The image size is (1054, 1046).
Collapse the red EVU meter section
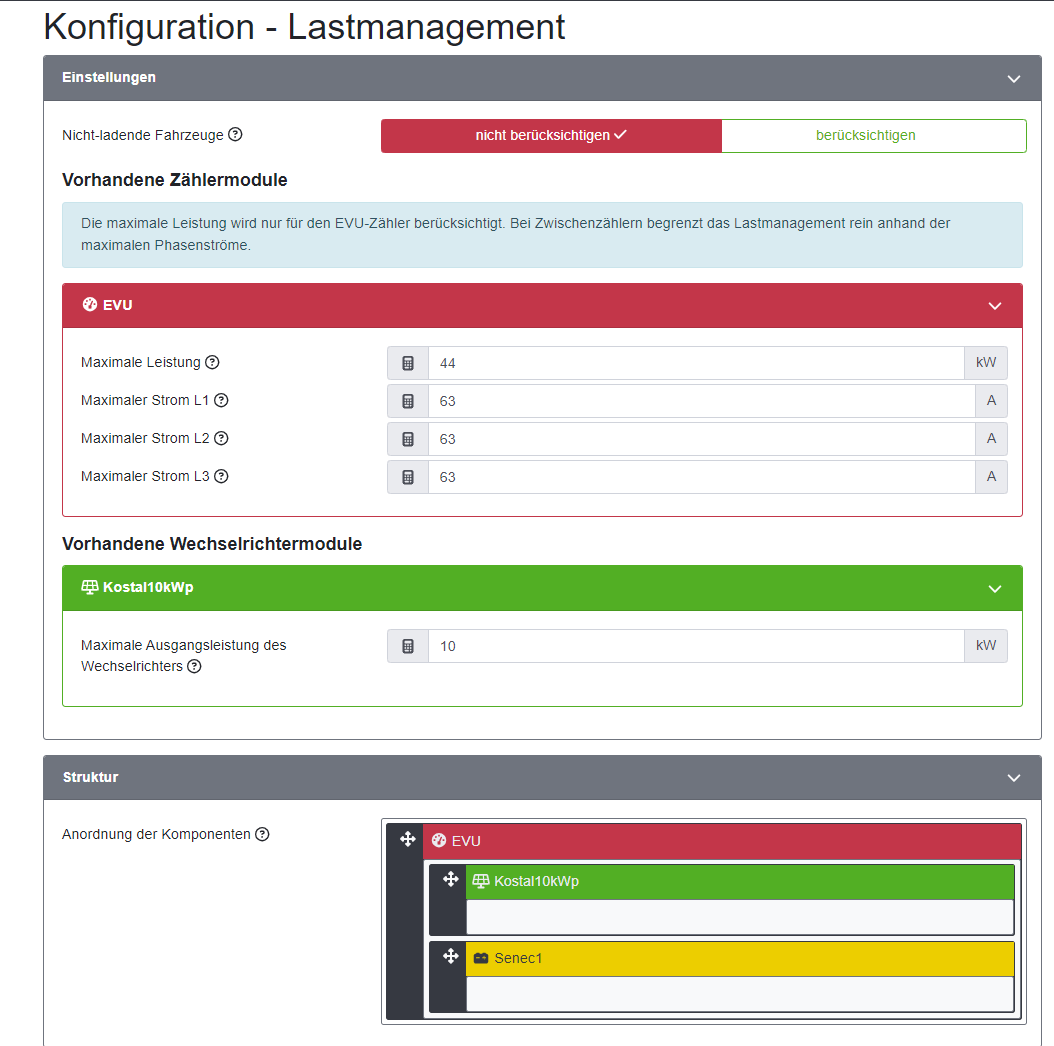pyautogui.click(x=995, y=306)
